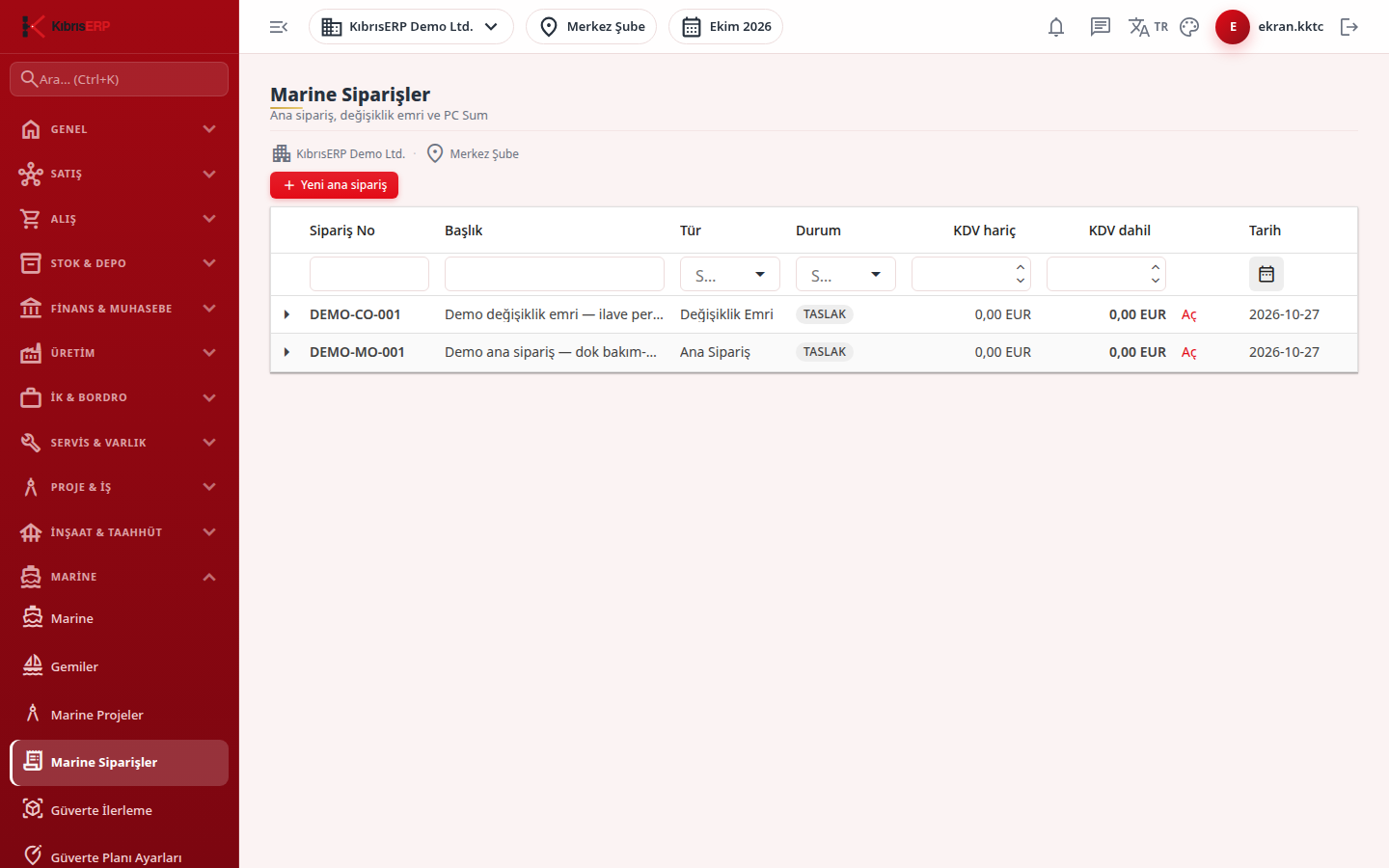Open the theme palette icon
The image size is (1389, 868).
pyautogui.click(x=1189, y=27)
